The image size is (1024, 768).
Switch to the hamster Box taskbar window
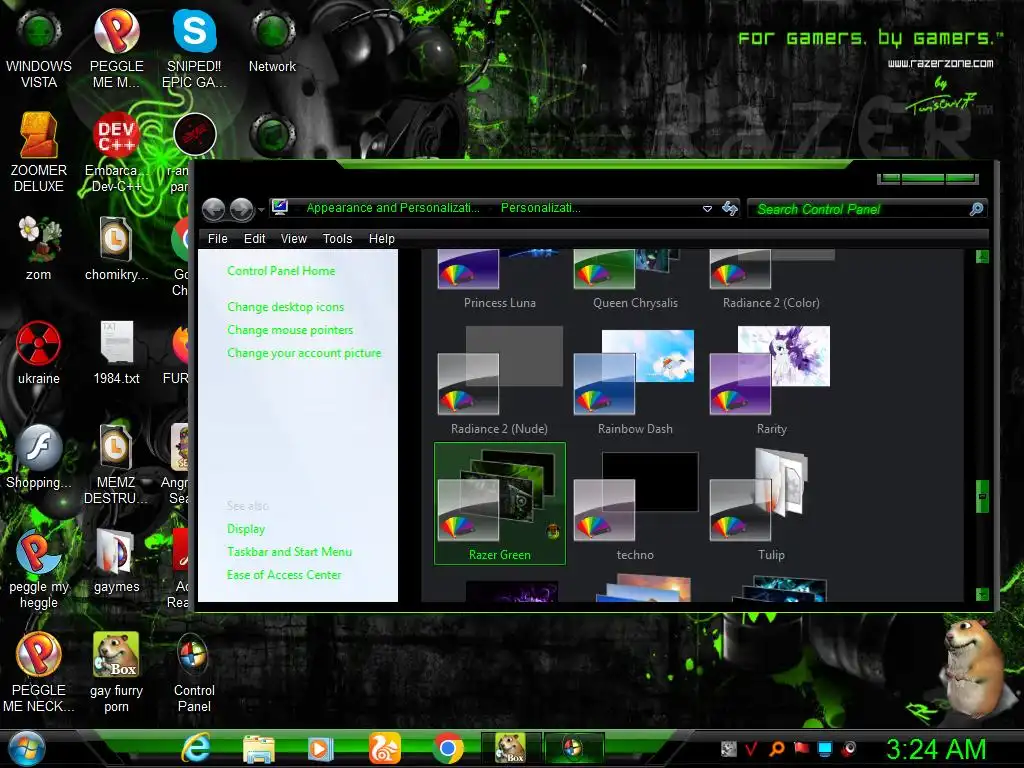[x=511, y=748]
